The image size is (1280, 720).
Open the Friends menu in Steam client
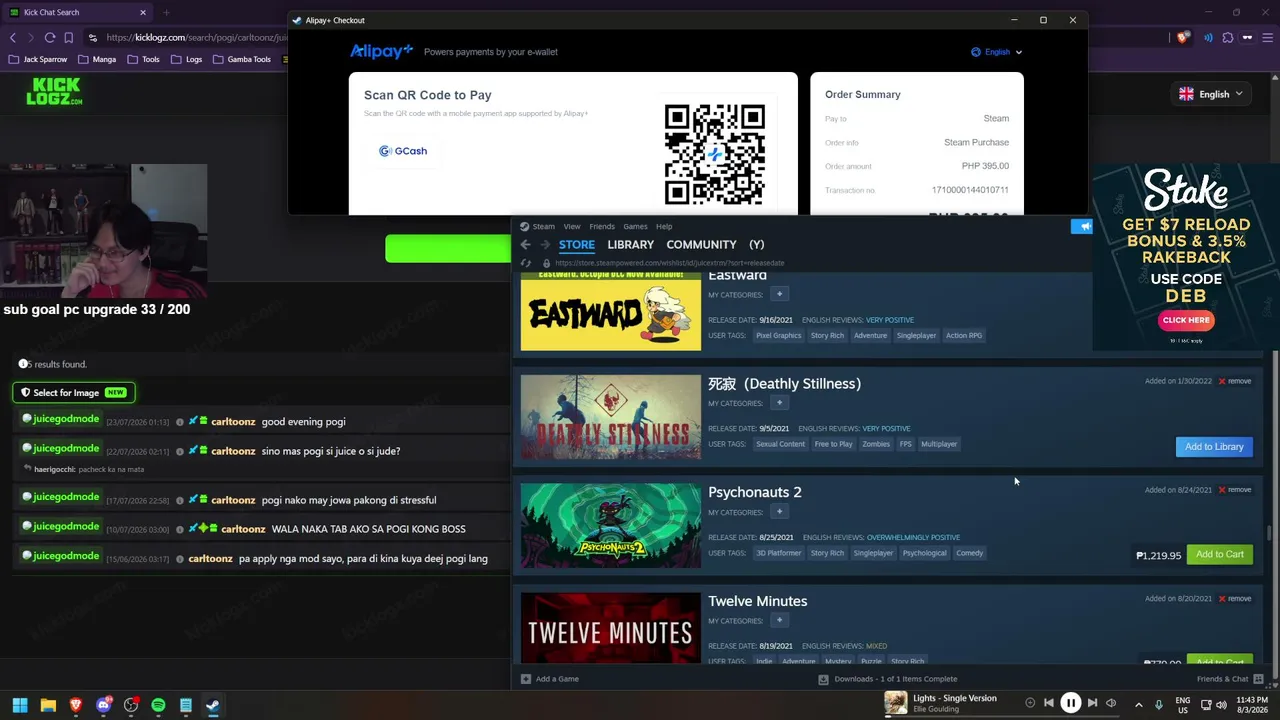coord(602,226)
